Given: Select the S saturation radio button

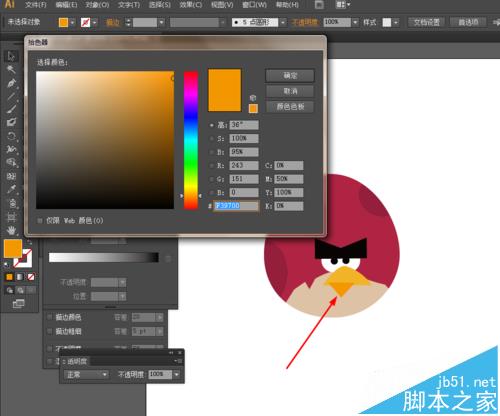Looking at the screenshot, I should point(212,138).
